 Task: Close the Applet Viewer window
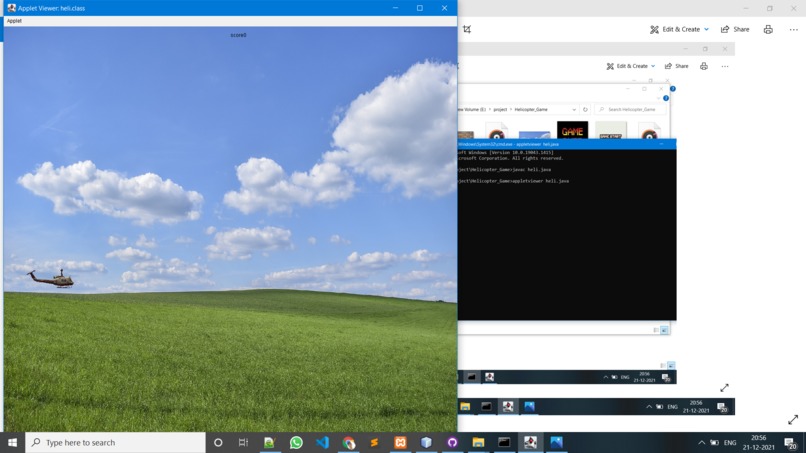click(x=445, y=8)
